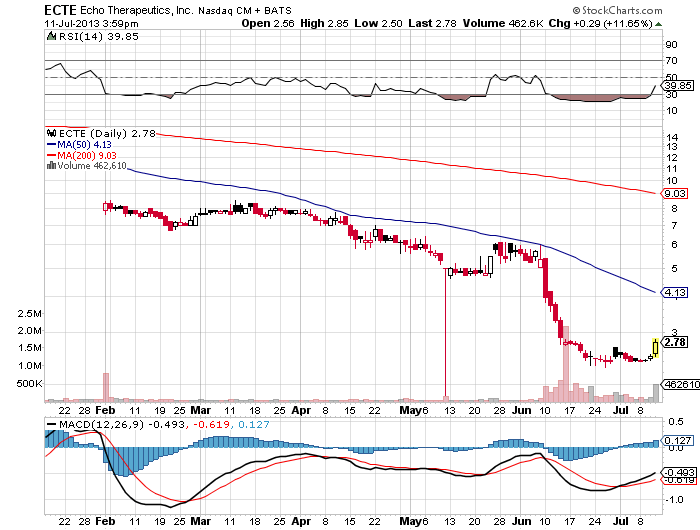700x530 pixels.
Task: Click the candlestick icon beside ECTE (Daily)
Action: click(x=51, y=133)
